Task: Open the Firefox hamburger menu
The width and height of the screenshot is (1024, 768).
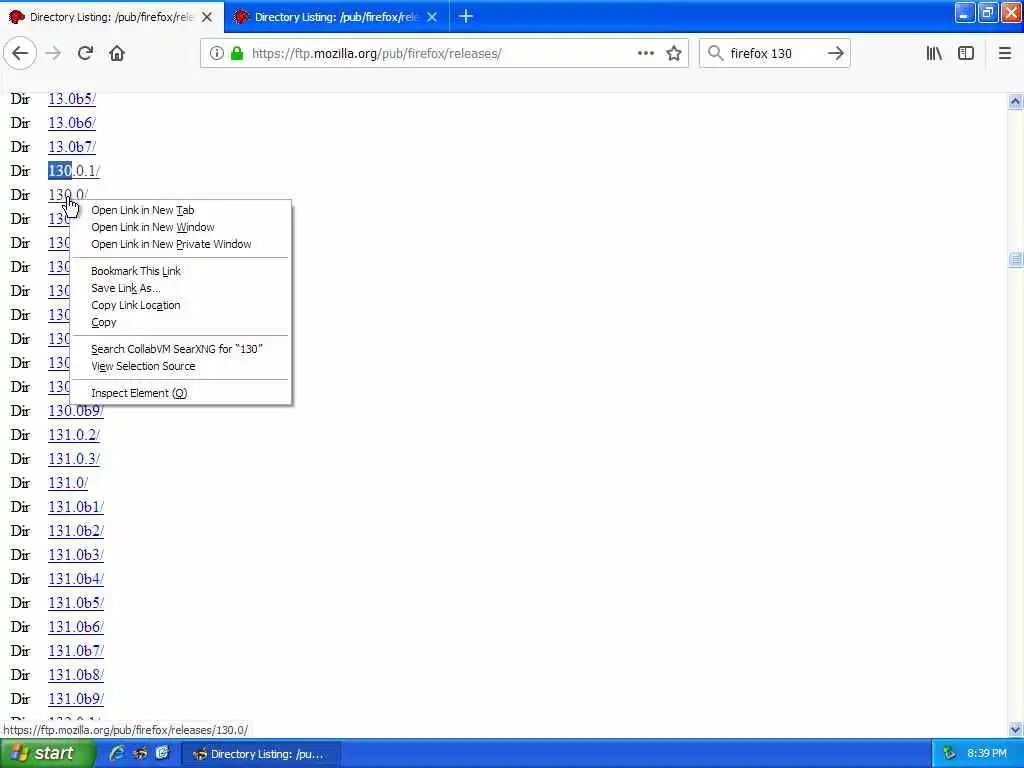Action: tap(1004, 54)
